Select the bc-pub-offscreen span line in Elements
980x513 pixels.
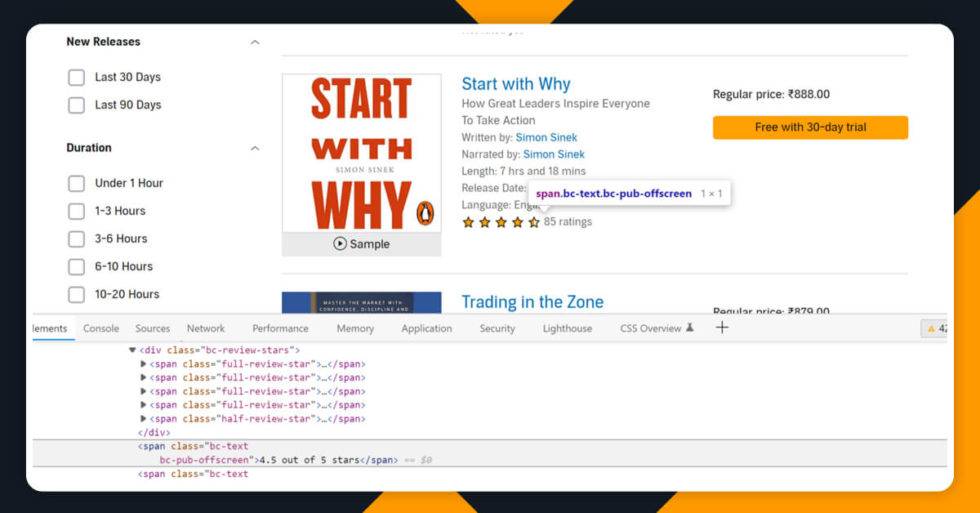point(489,453)
